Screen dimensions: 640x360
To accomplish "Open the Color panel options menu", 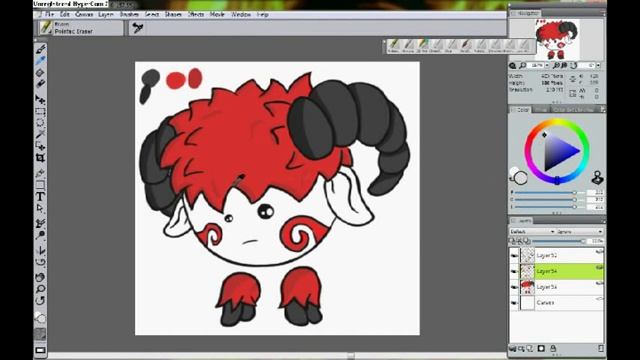I will tap(602, 109).
